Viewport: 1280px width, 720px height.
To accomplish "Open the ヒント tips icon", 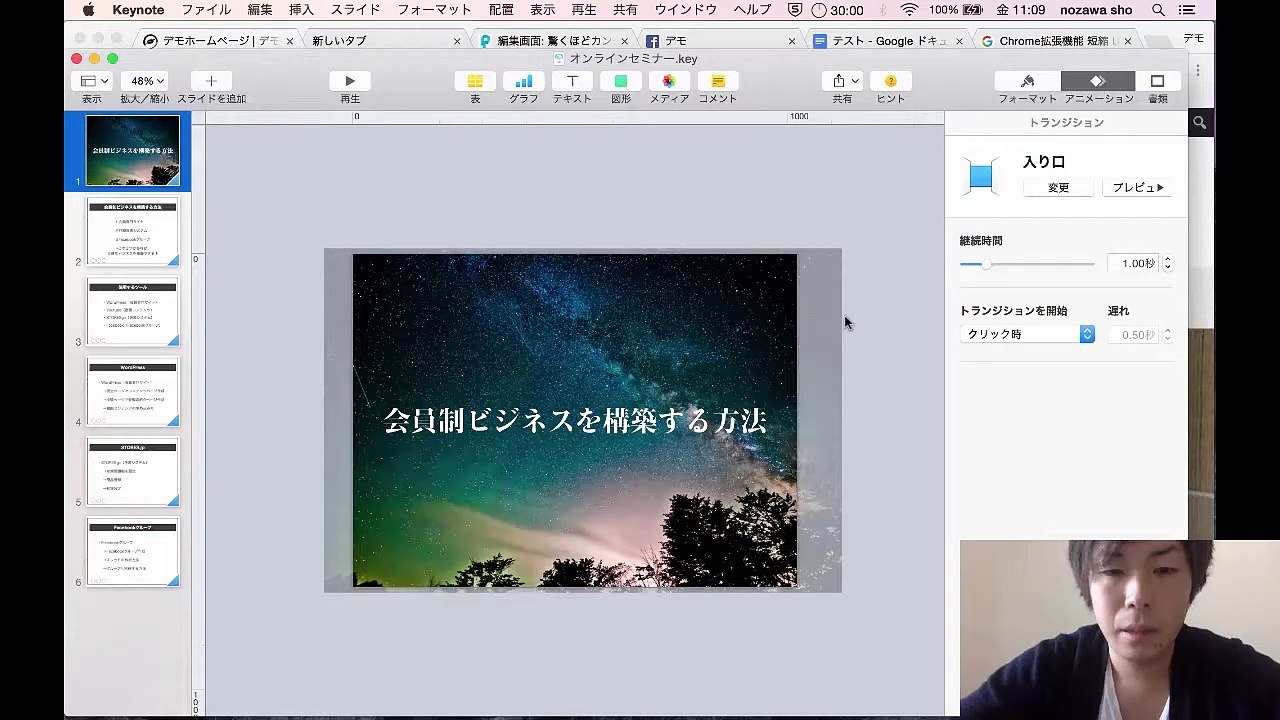I will click(891, 81).
